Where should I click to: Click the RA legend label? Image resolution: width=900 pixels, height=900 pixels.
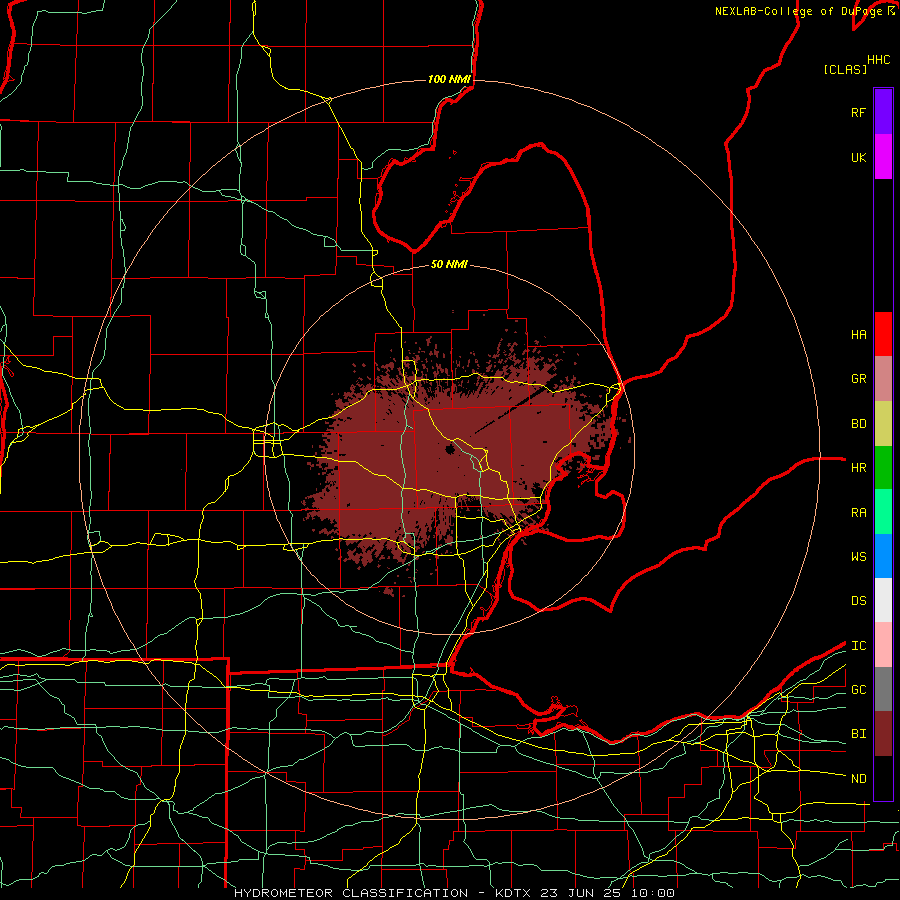pos(858,512)
